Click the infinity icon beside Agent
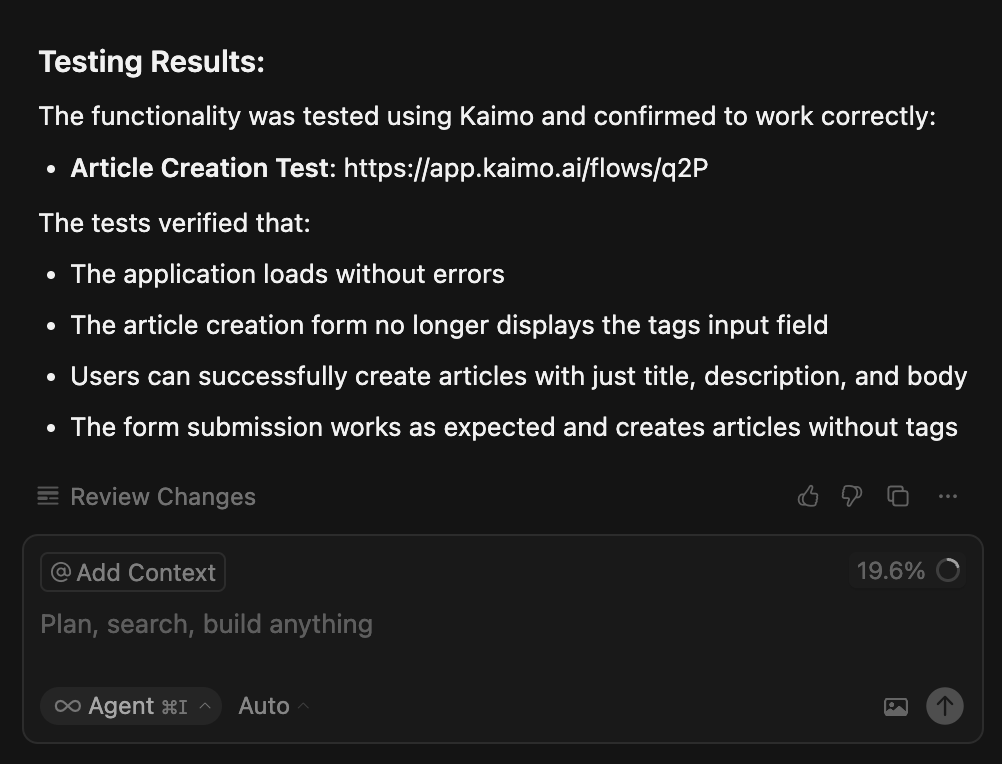 point(67,706)
